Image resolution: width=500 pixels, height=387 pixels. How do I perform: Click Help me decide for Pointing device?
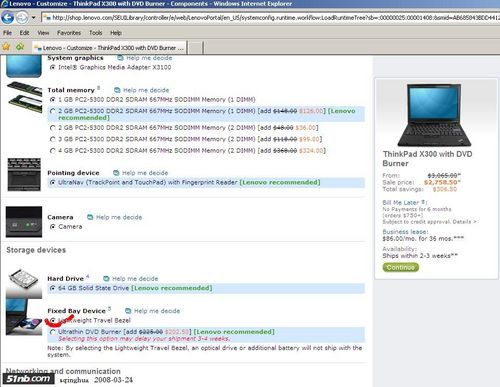coord(145,173)
